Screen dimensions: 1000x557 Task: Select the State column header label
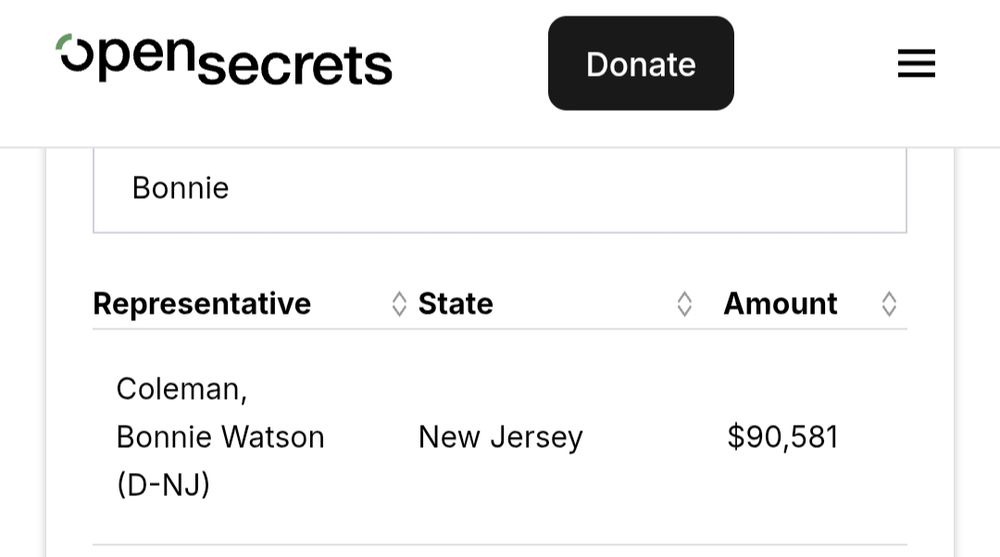pyautogui.click(x=455, y=304)
